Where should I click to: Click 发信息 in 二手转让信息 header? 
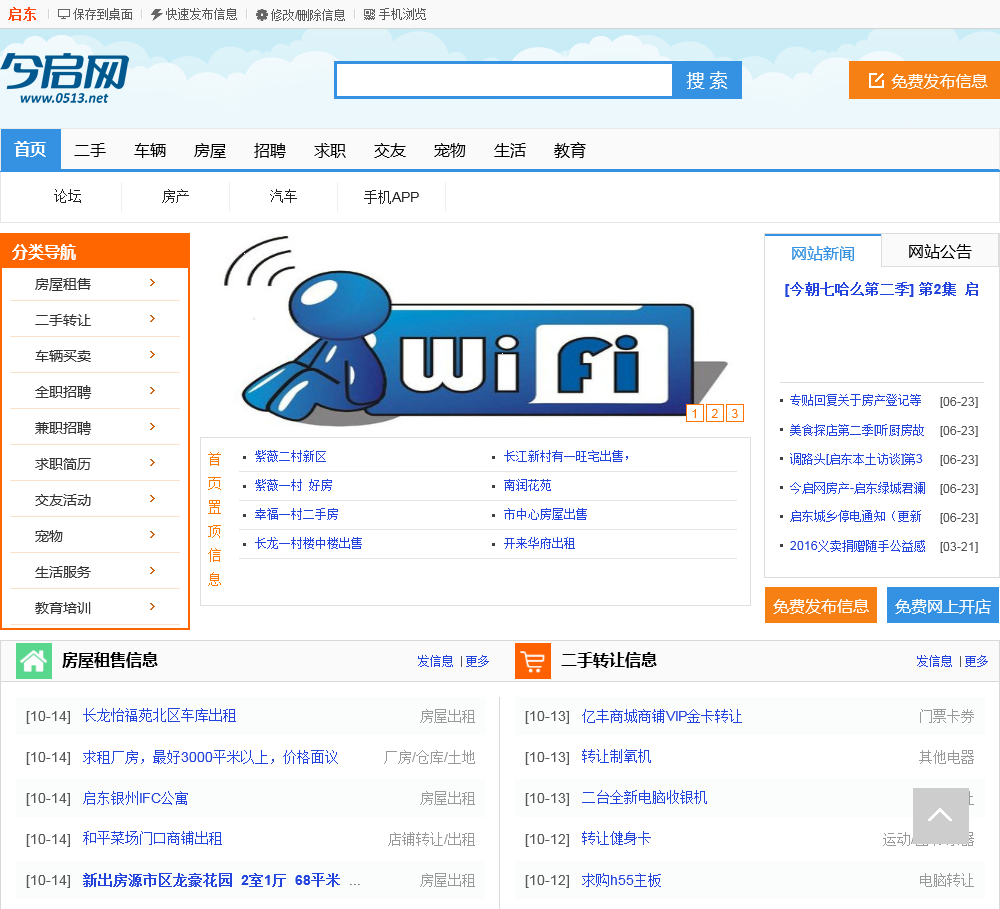tap(934, 661)
